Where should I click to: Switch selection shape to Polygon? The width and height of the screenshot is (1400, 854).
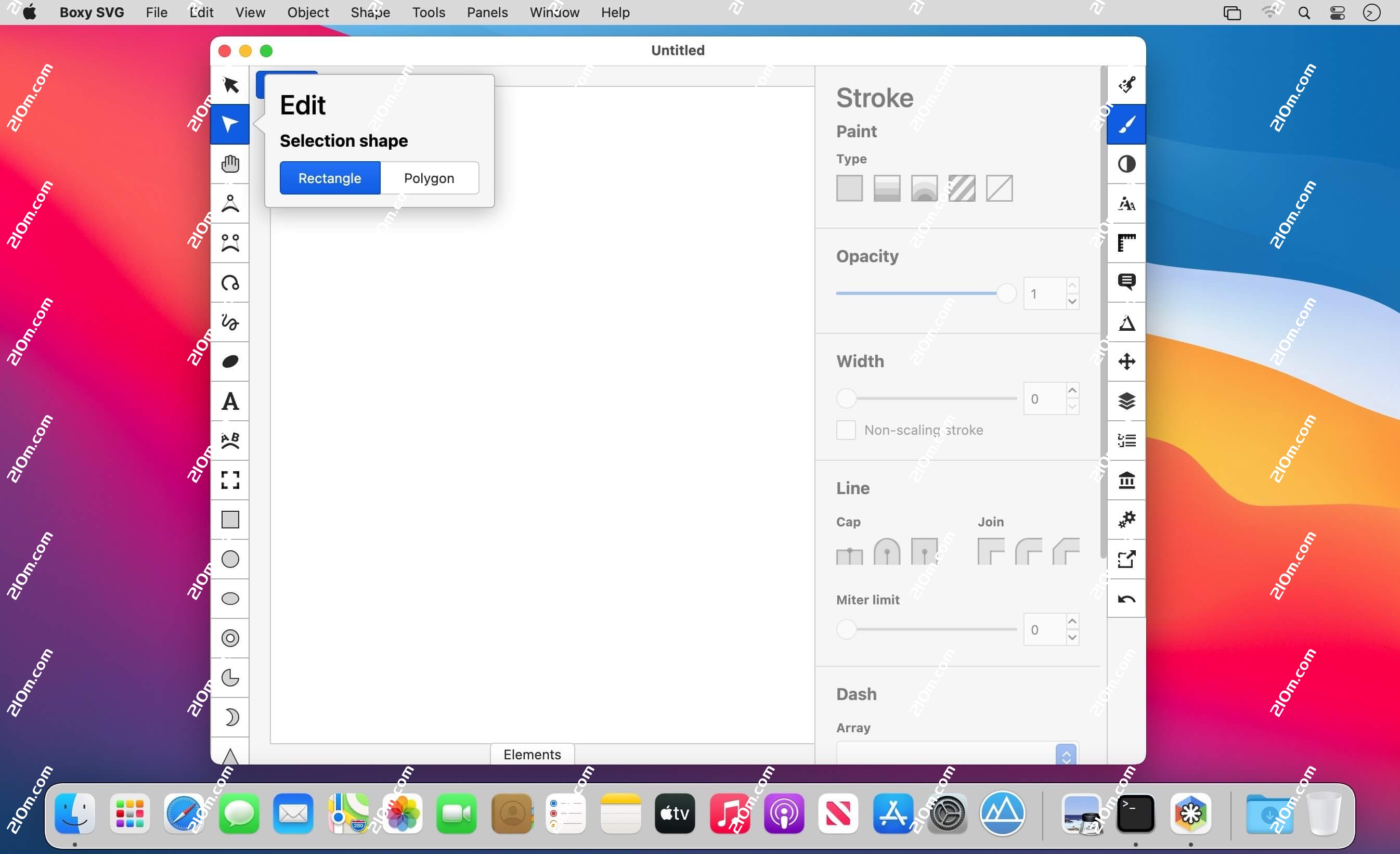pyautogui.click(x=429, y=178)
